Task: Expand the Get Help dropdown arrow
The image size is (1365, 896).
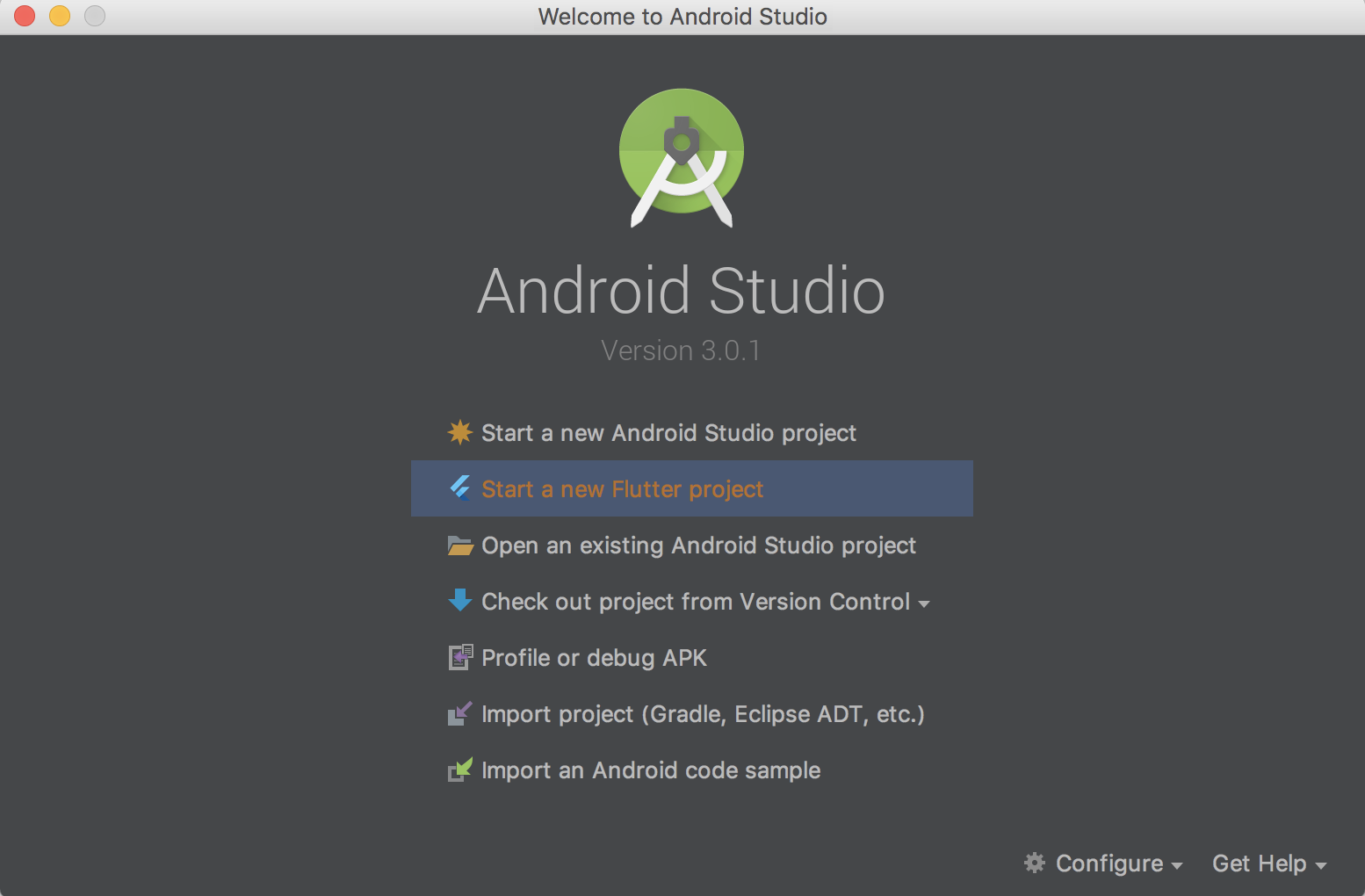Action: 1320,866
